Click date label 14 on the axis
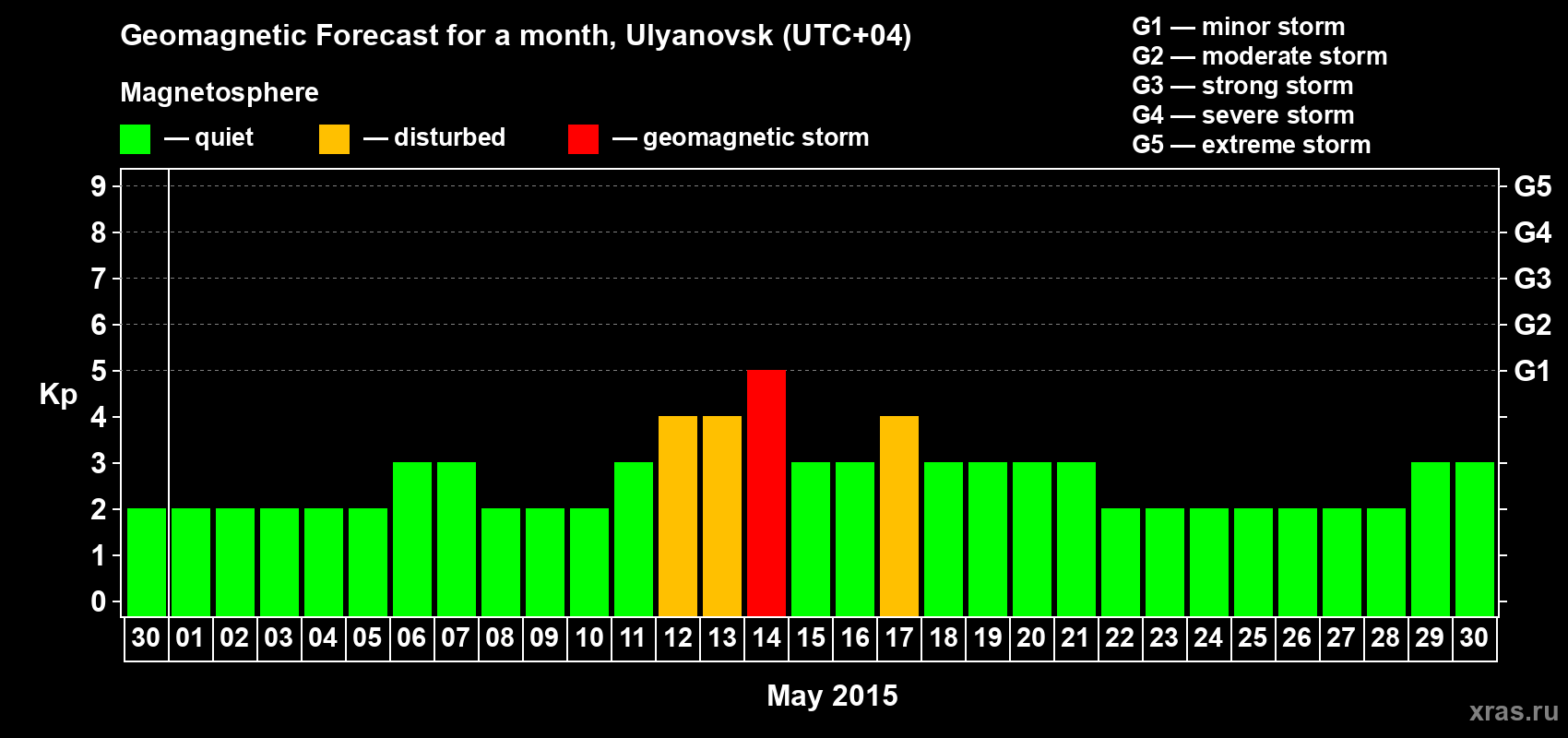Viewport: 1568px width, 738px height. [x=766, y=637]
